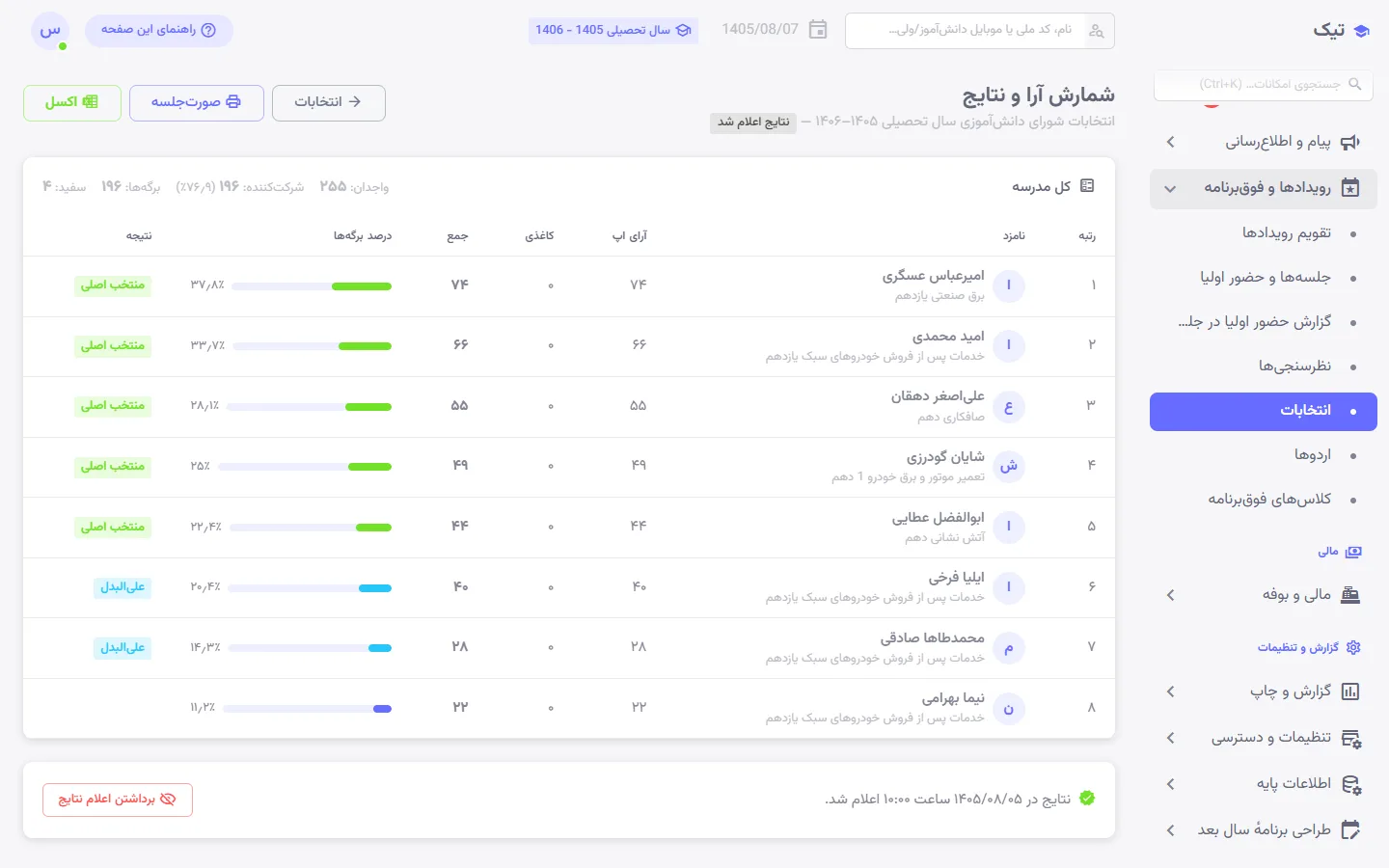This screenshot has width=1389, height=868.
Task: Click the vote percentage bar for ایلیا فرخی
Action: point(311,588)
